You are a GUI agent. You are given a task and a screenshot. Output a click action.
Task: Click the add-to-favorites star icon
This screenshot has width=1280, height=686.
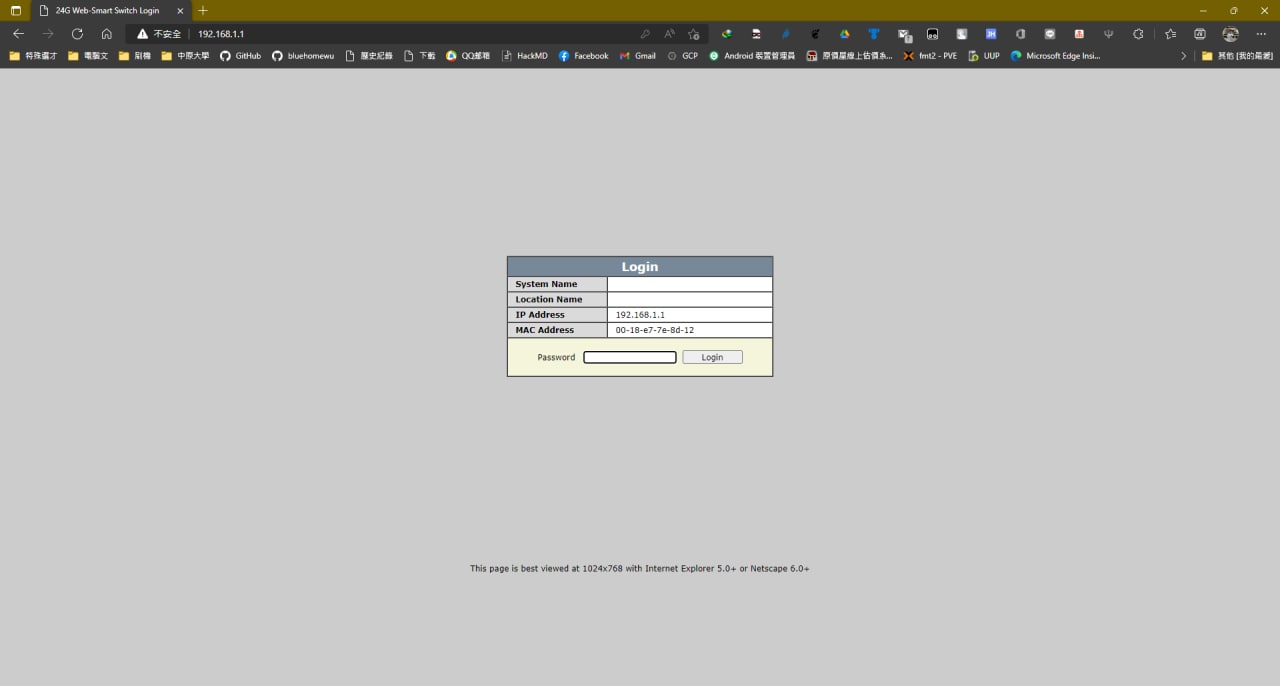693,33
